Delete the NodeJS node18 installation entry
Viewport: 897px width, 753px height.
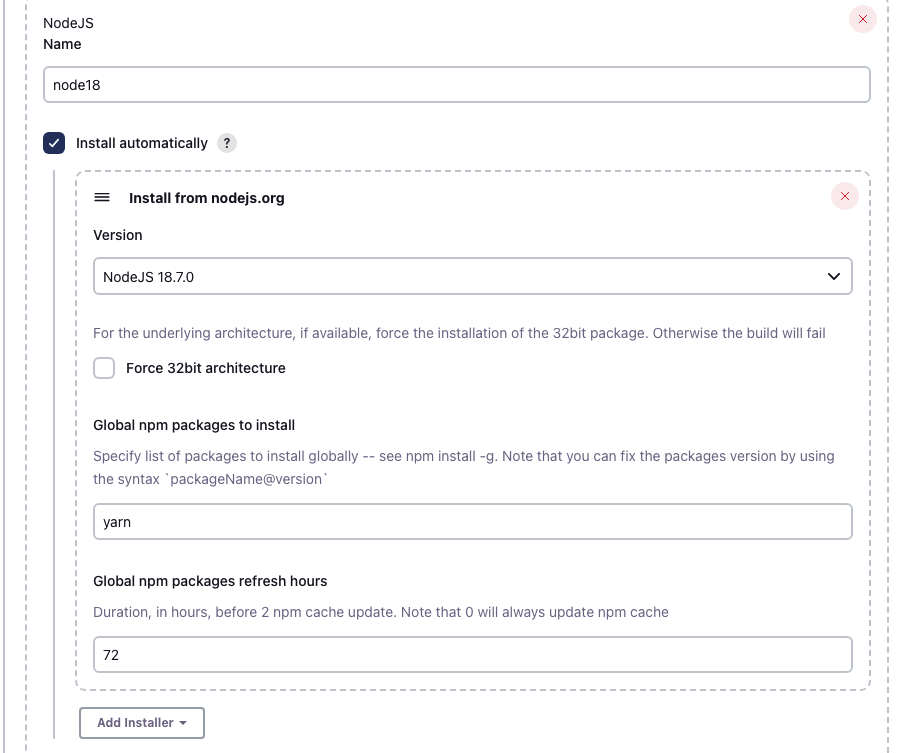pos(862,19)
